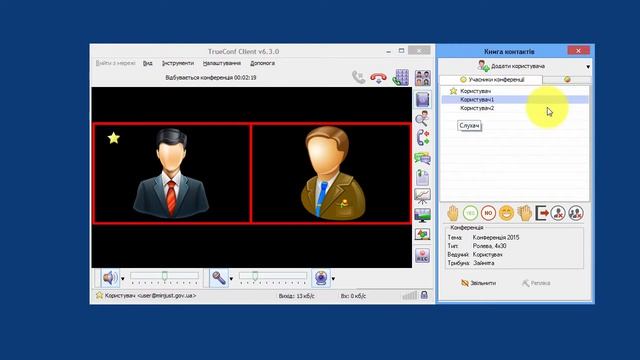Open the user search magnifier icon
640x360 pixels.
(422, 119)
